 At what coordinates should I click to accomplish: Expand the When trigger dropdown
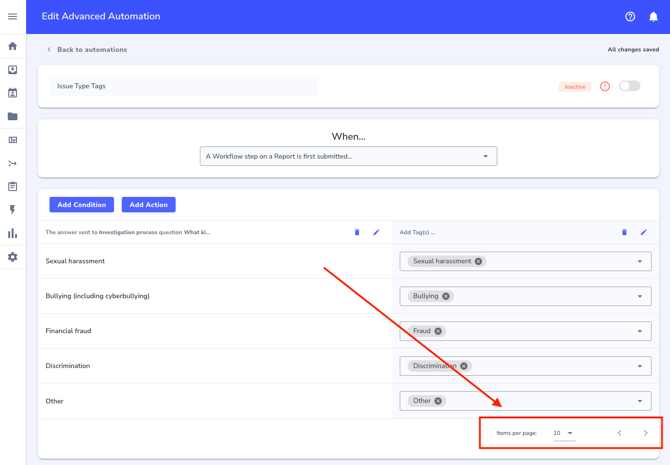click(486, 156)
